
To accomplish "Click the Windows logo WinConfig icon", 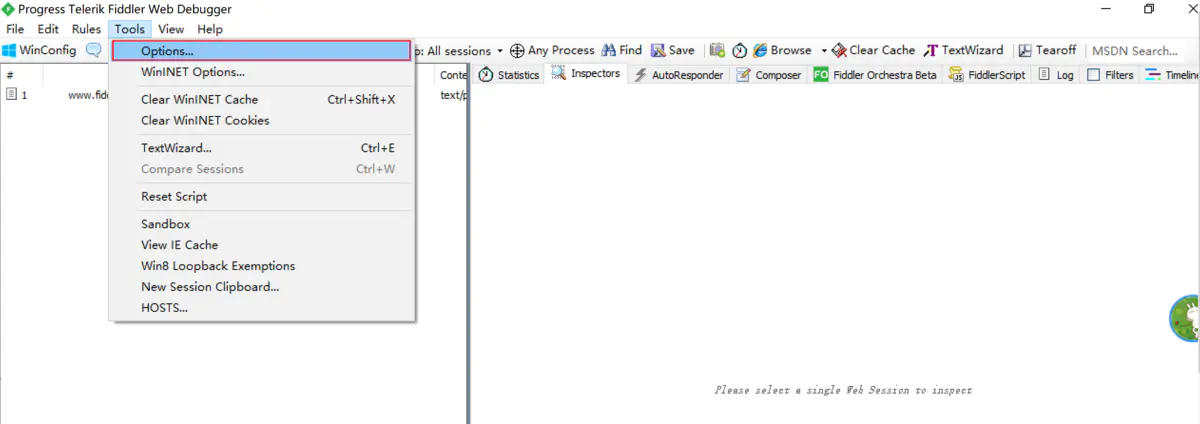I will point(9,50).
